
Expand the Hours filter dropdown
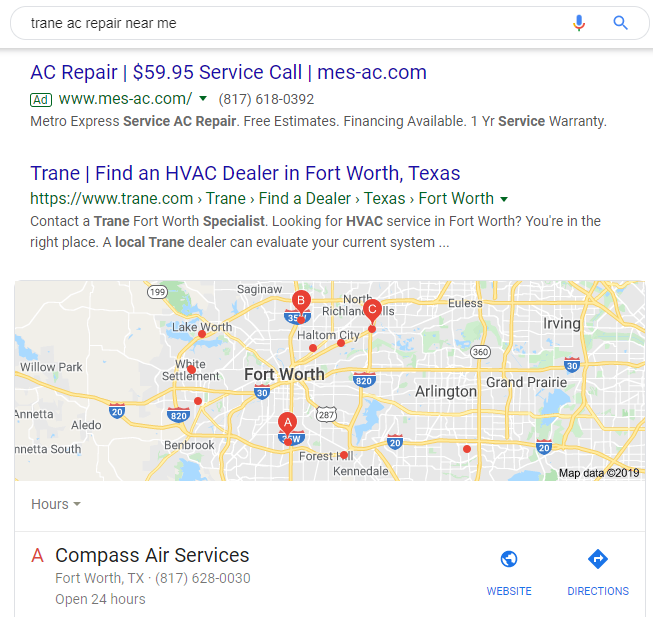click(56, 504)
